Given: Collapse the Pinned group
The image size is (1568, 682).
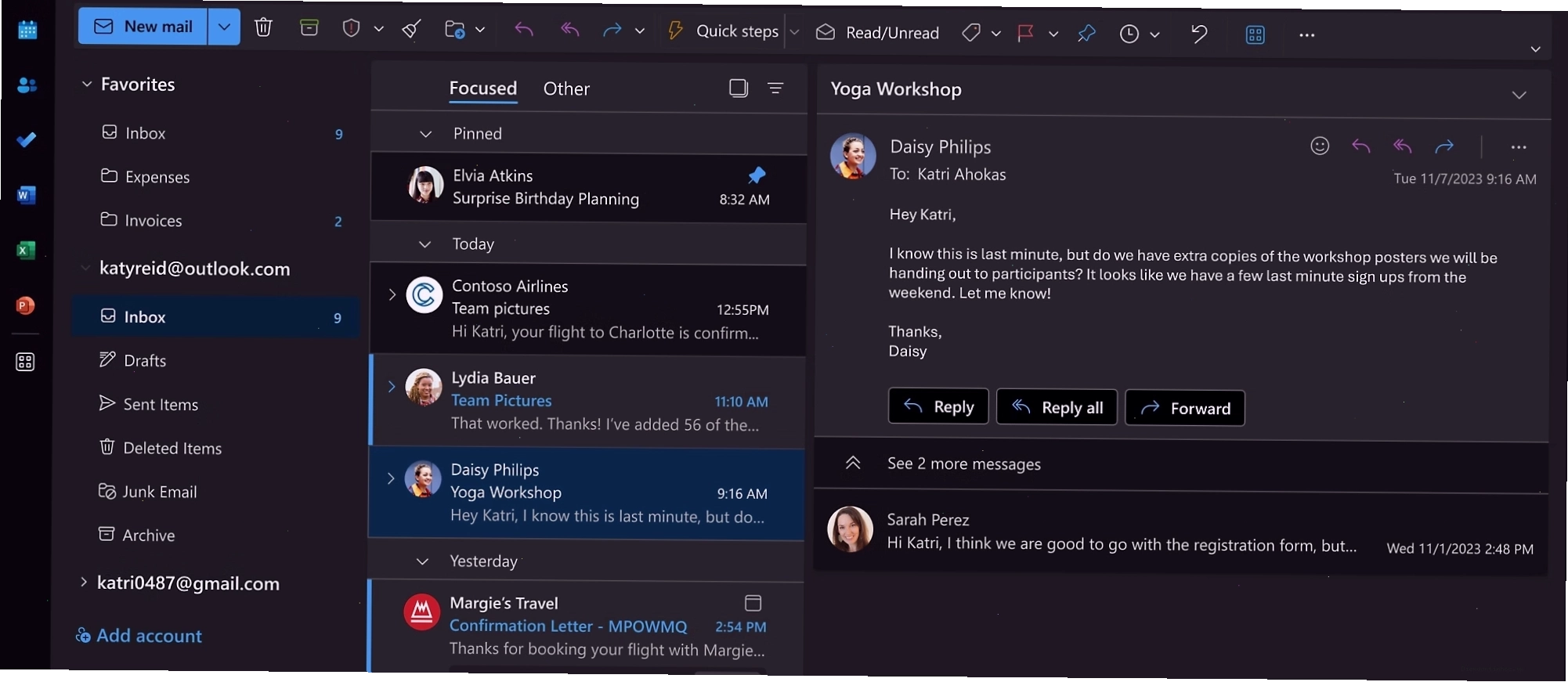Looking at the screenshot, I should tap(426, 134).
